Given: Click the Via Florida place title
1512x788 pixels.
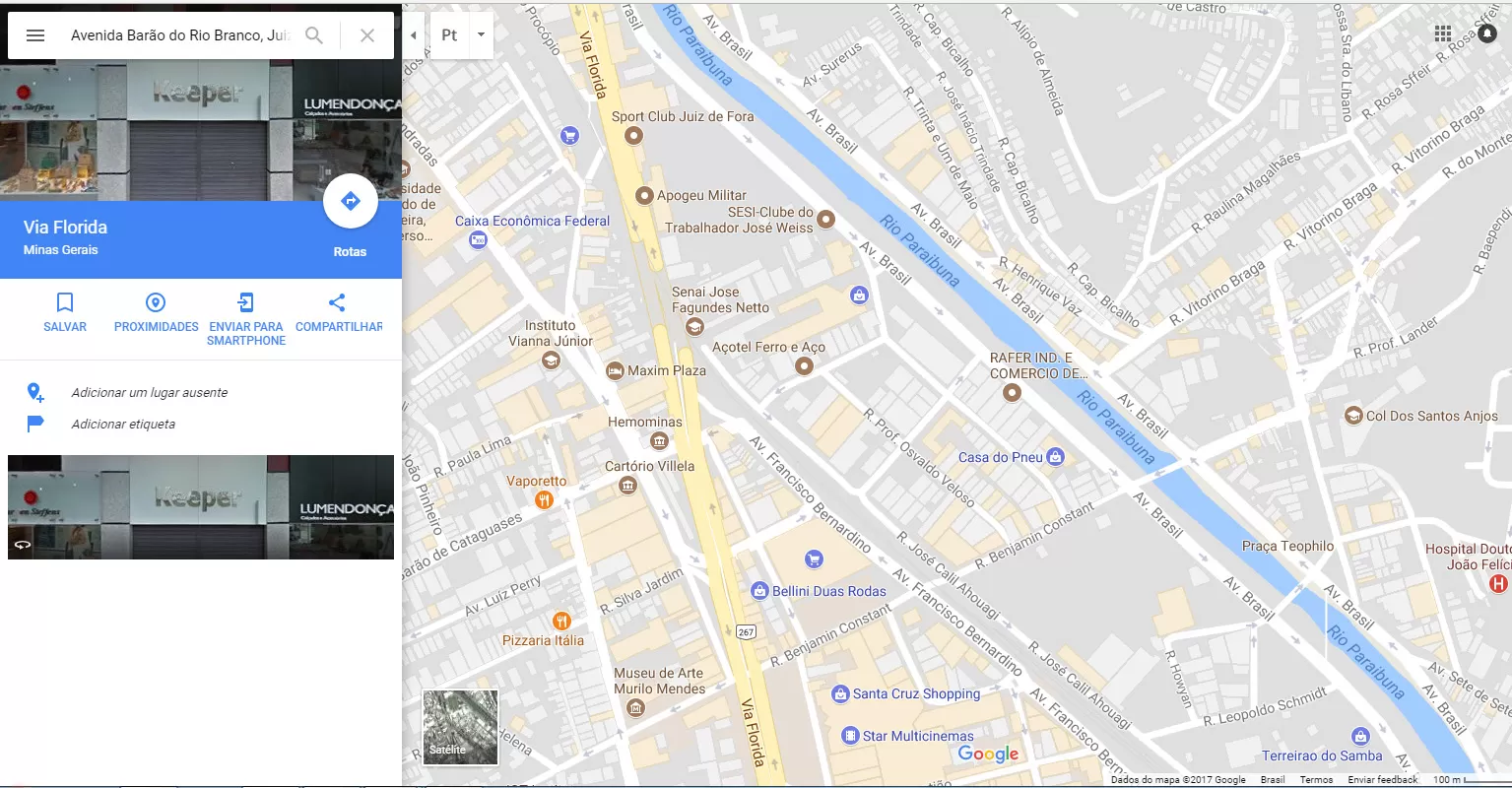Looking at the screenshot, I should click(66, 227).
